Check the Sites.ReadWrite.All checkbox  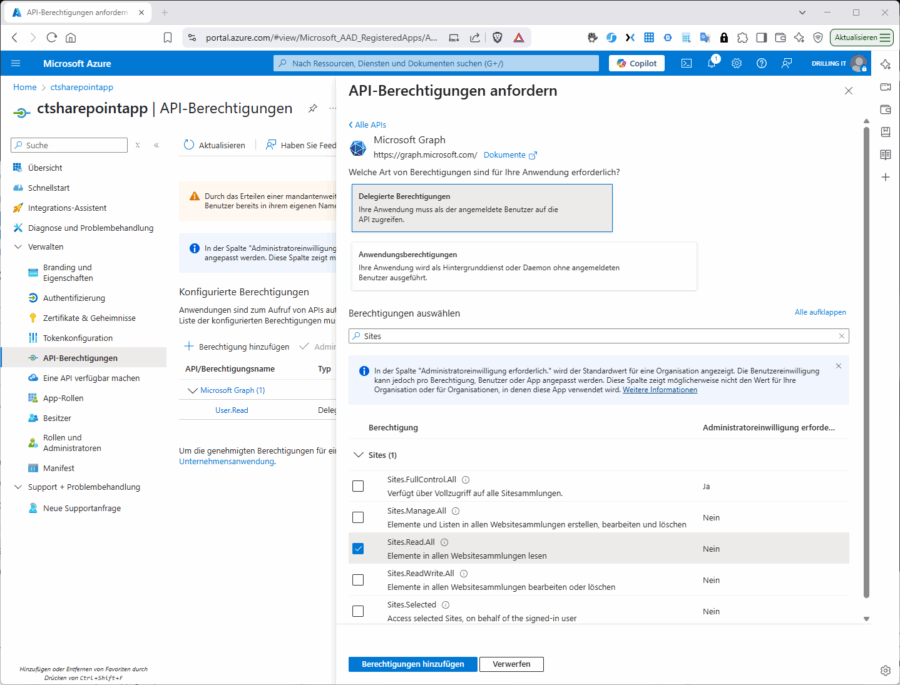(x=358, y=580)
